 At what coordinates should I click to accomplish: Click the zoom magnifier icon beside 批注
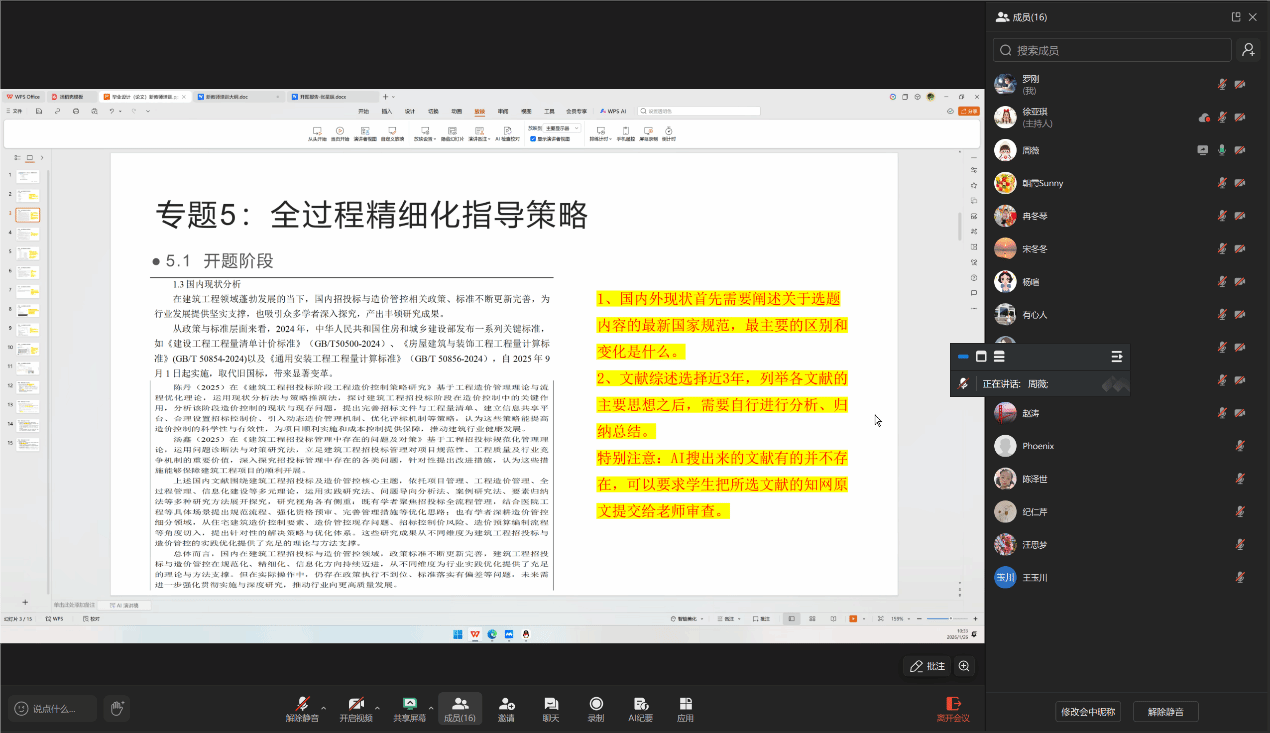click(964, 666)
